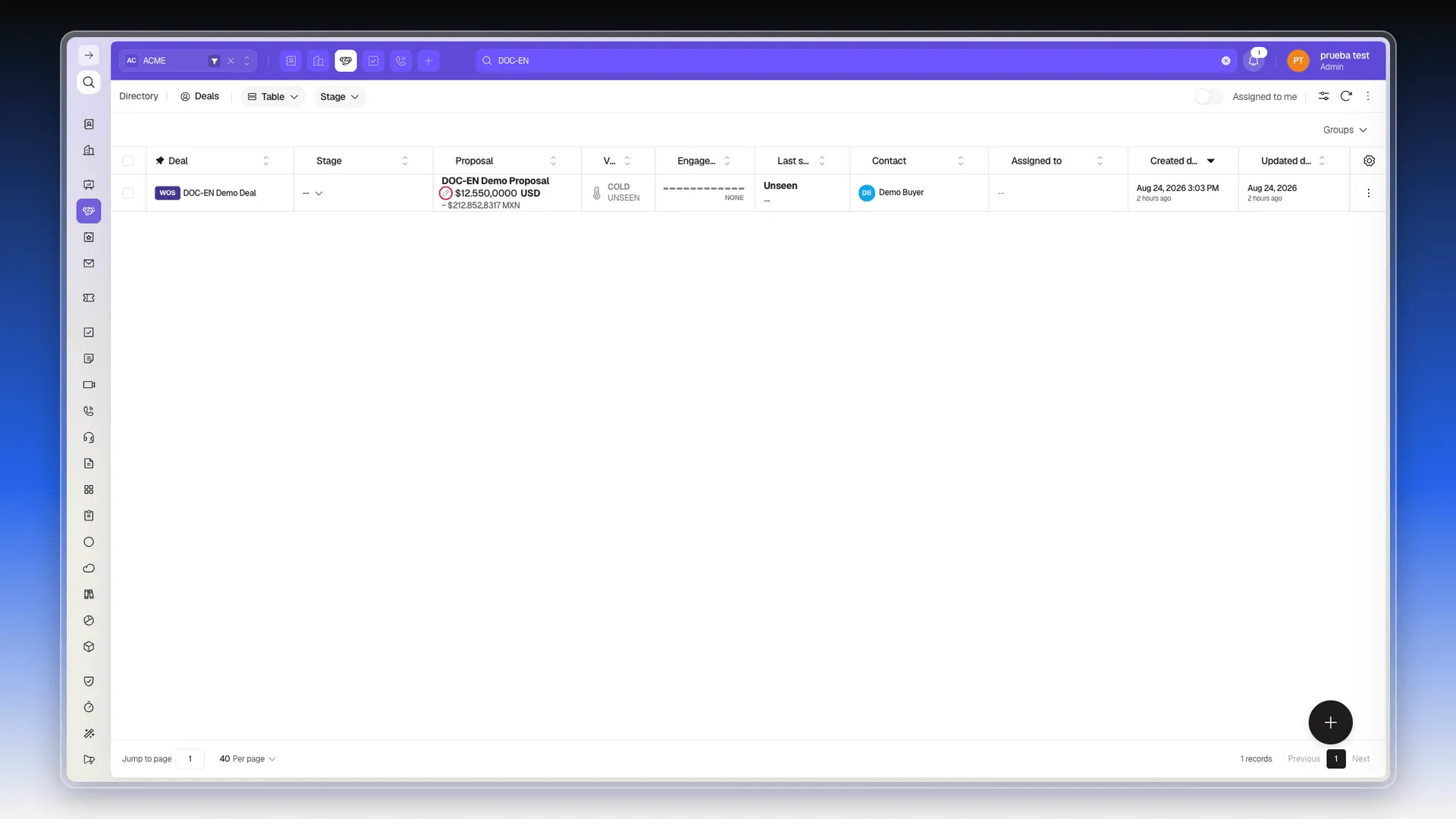Click the DOC-EN search field

[856, 61]
